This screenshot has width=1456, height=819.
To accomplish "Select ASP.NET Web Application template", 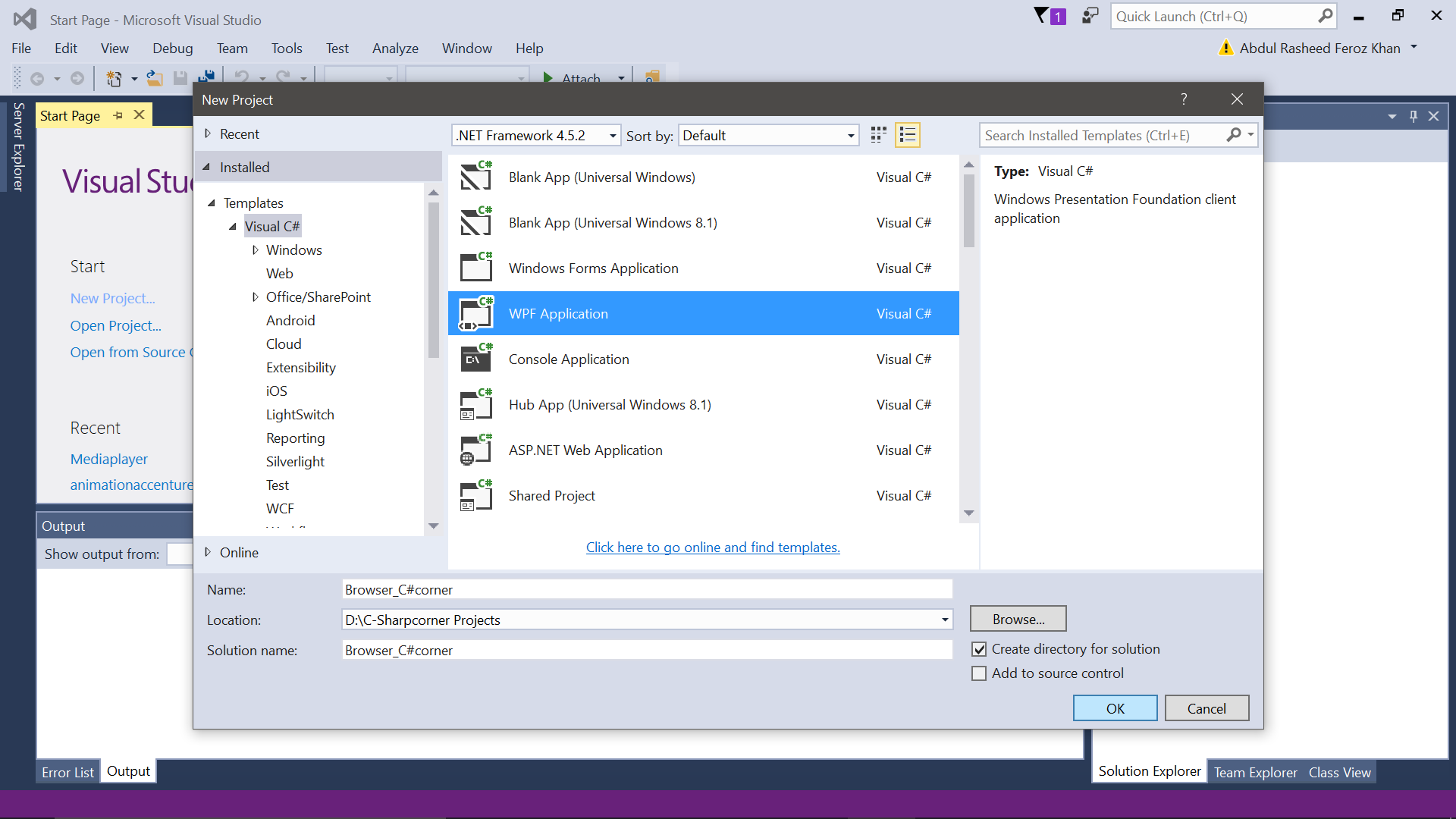I will point(704,450).
